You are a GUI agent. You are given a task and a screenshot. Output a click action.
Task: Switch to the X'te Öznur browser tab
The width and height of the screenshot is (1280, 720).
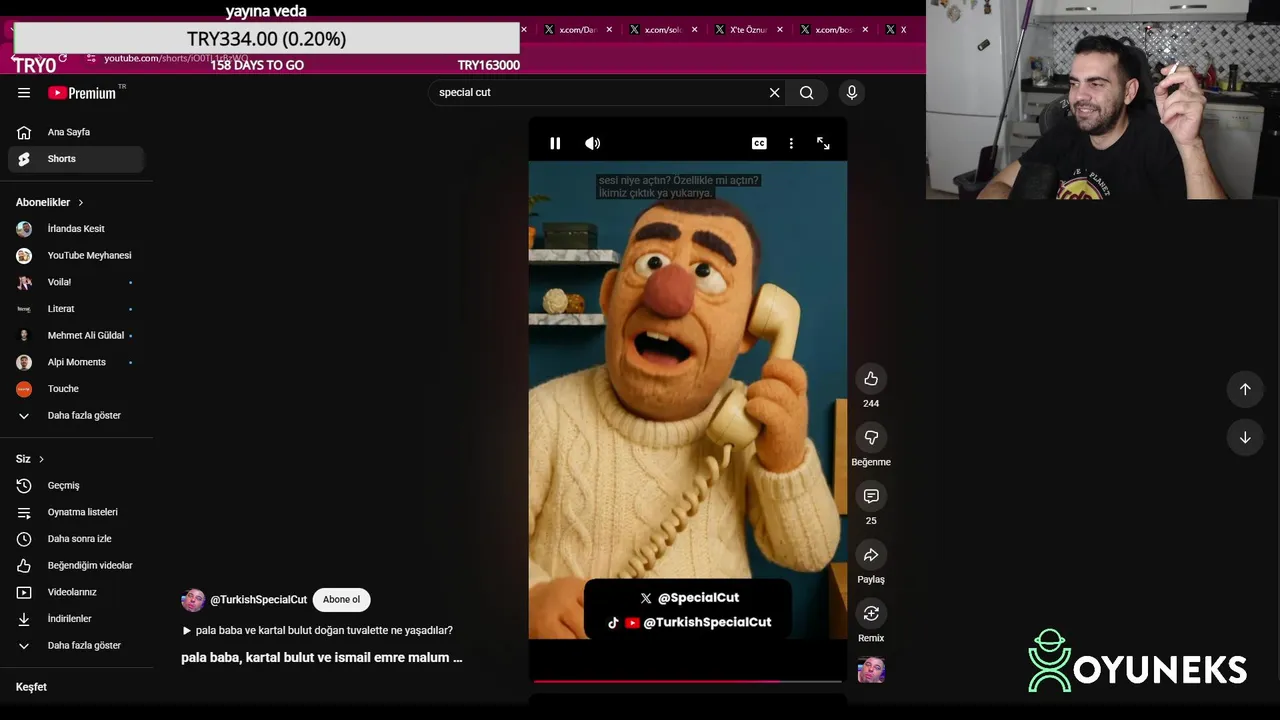(748, 30)
